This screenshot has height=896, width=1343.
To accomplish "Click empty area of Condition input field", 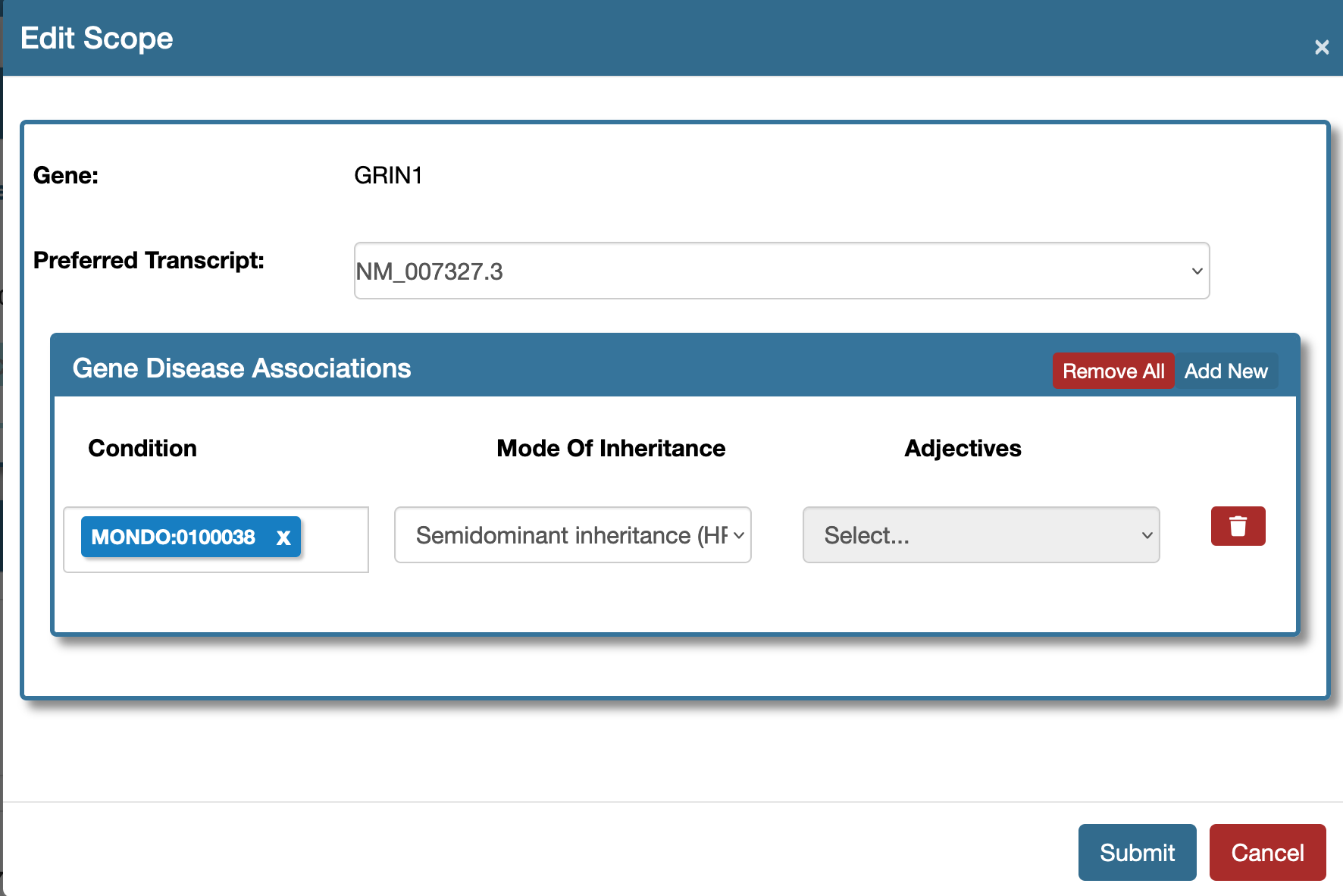I will point(333,539).
